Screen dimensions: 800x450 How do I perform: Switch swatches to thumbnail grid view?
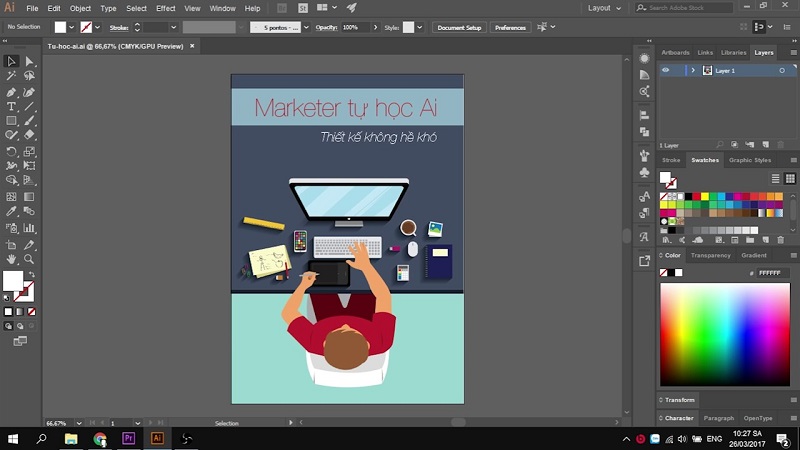[790, 178]
